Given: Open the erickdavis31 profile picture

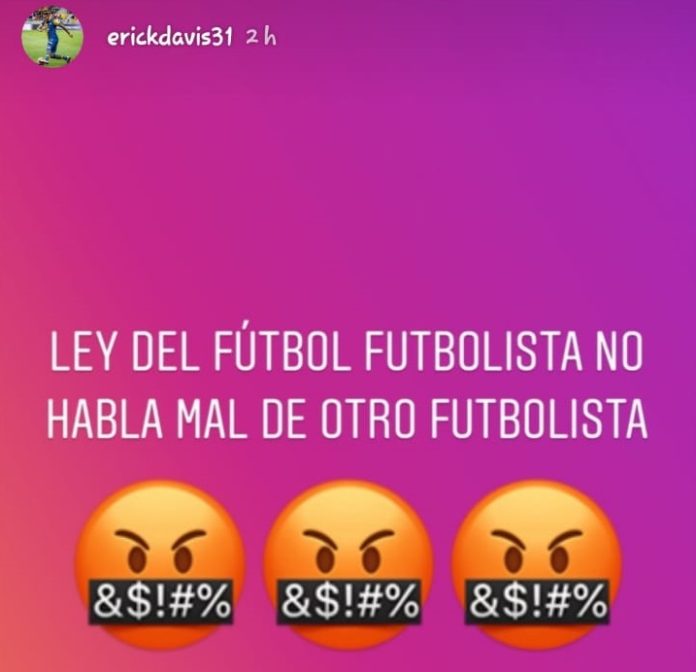Looking at the screenshot, I should [52, 37].
